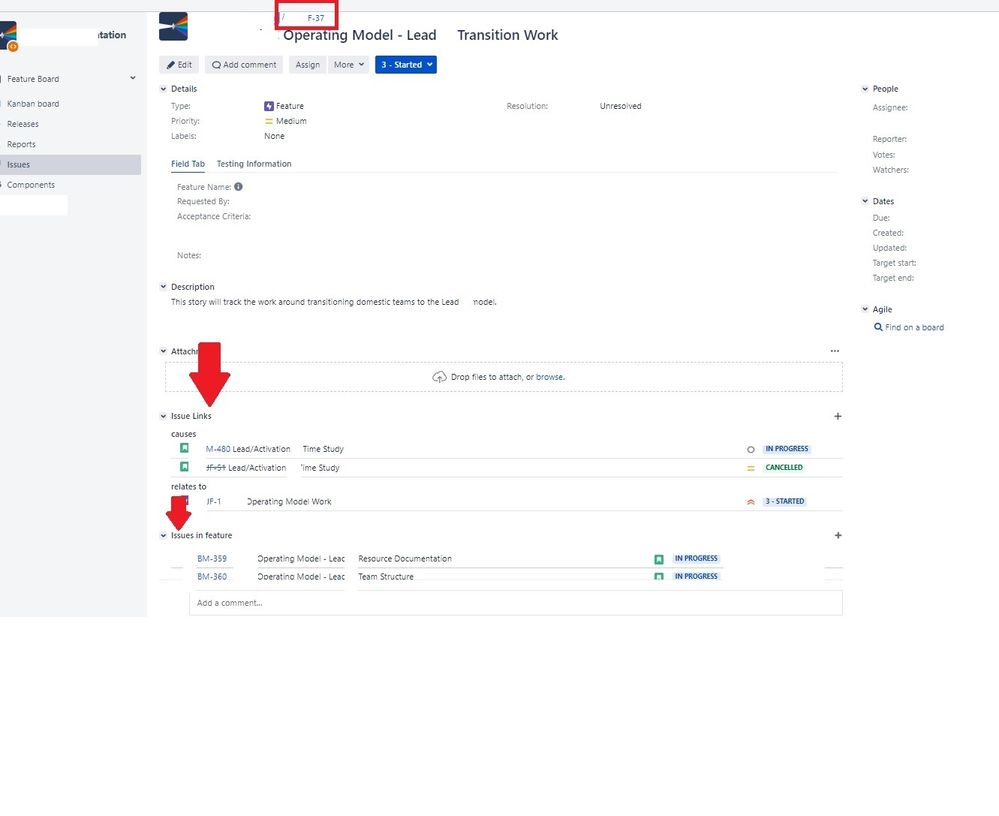Click the 3 - Started priority chevron icon

[x=751, y=501]
